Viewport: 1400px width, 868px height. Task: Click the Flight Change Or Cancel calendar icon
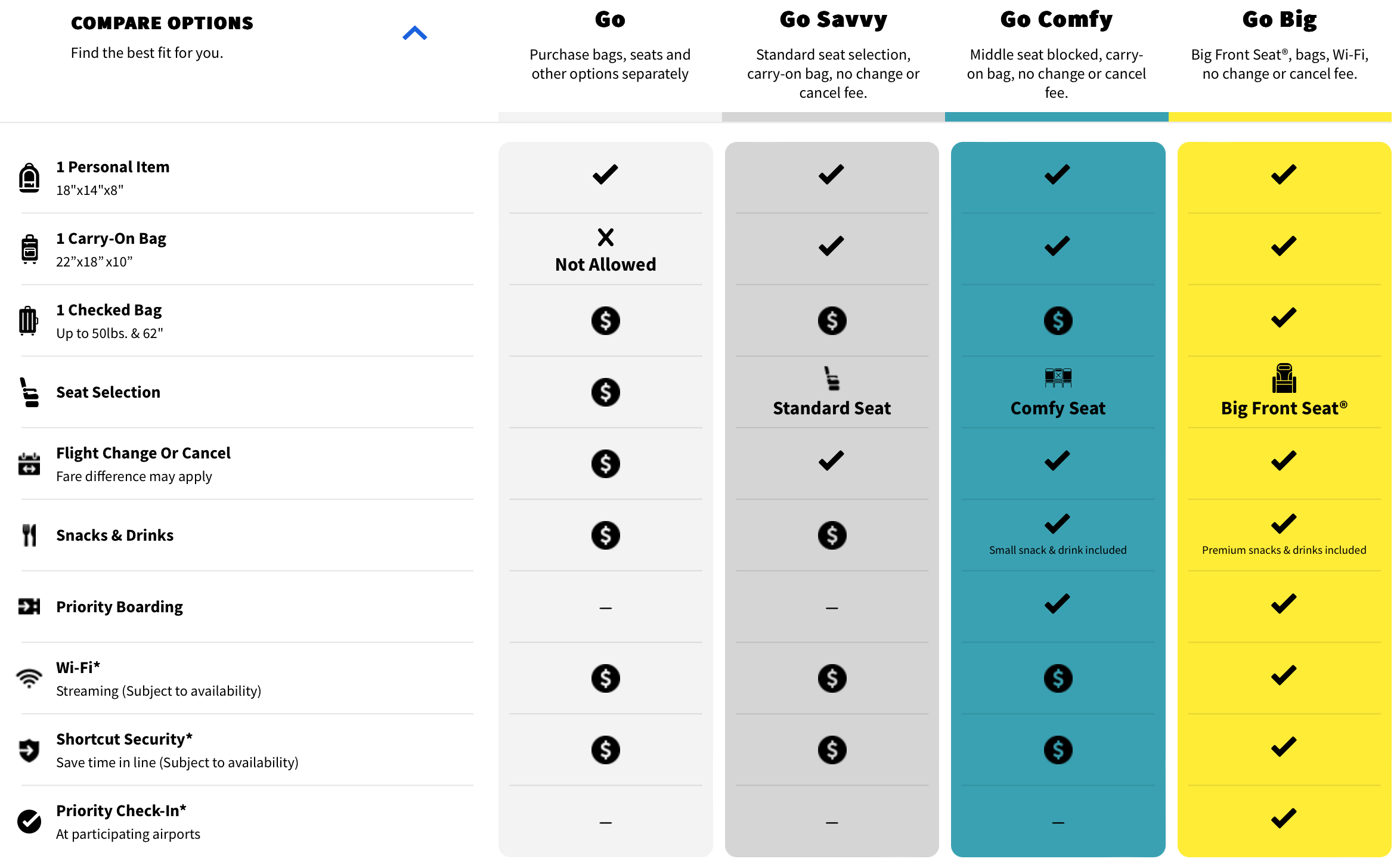[x=29, y=464]
